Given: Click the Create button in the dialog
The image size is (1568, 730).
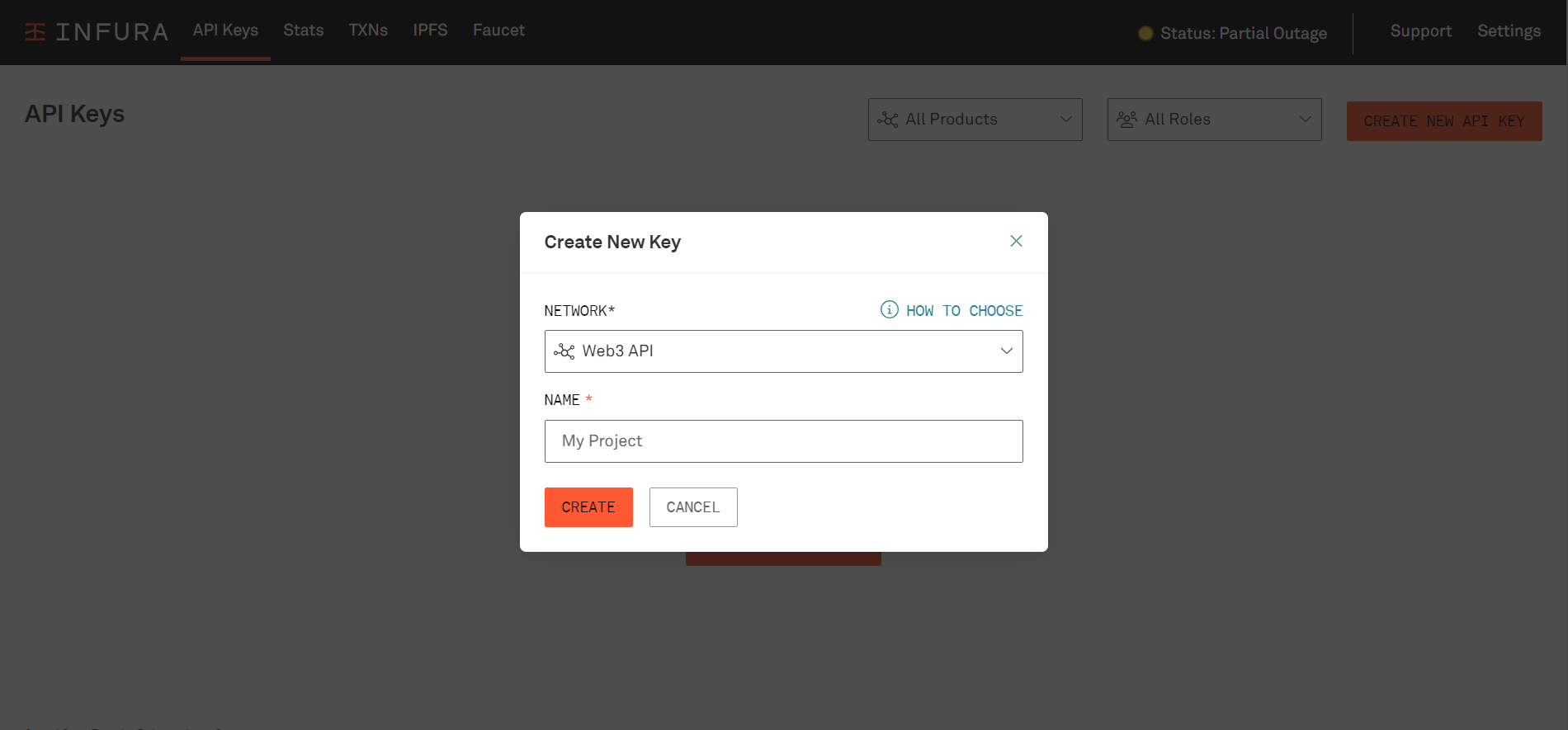Looking at the screenshot, I should (x=588, y=507).
